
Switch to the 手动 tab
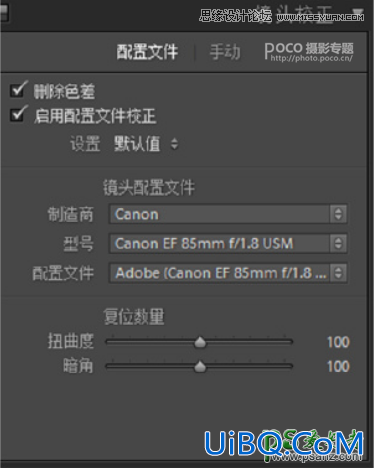(225, 52)
